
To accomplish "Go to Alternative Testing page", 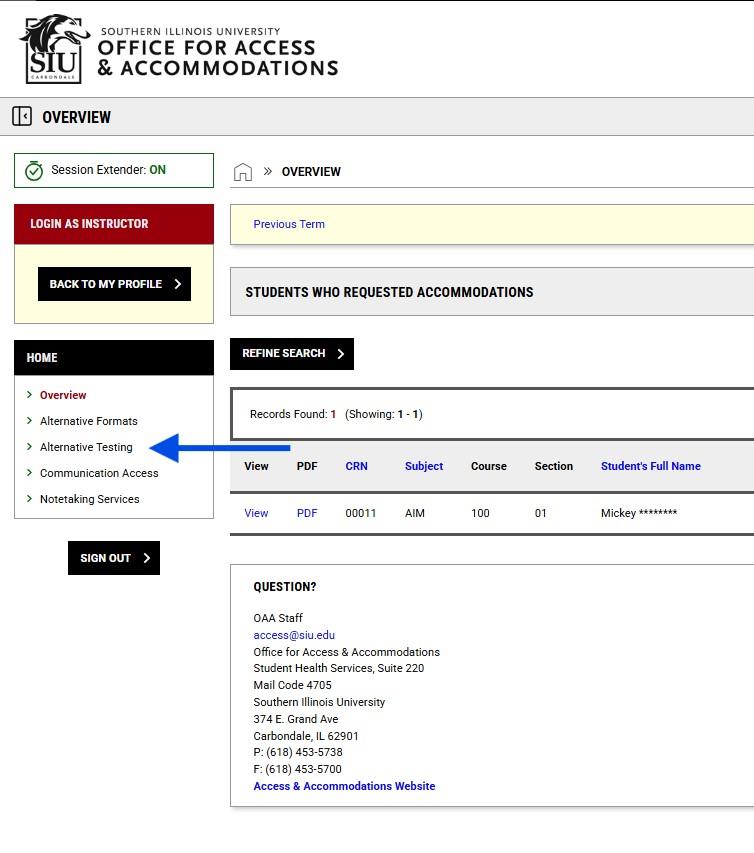I will click(x=86, y=447).
